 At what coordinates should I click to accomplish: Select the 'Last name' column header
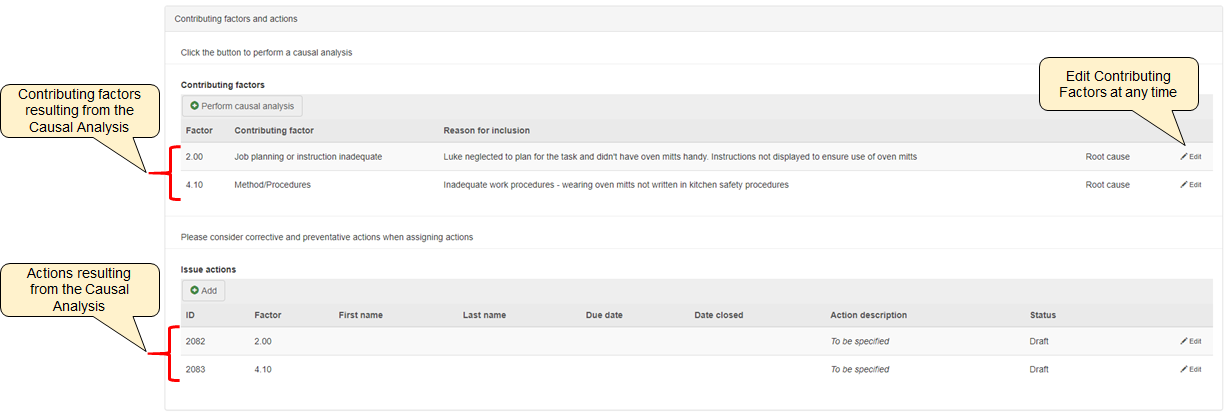[484, 315]
